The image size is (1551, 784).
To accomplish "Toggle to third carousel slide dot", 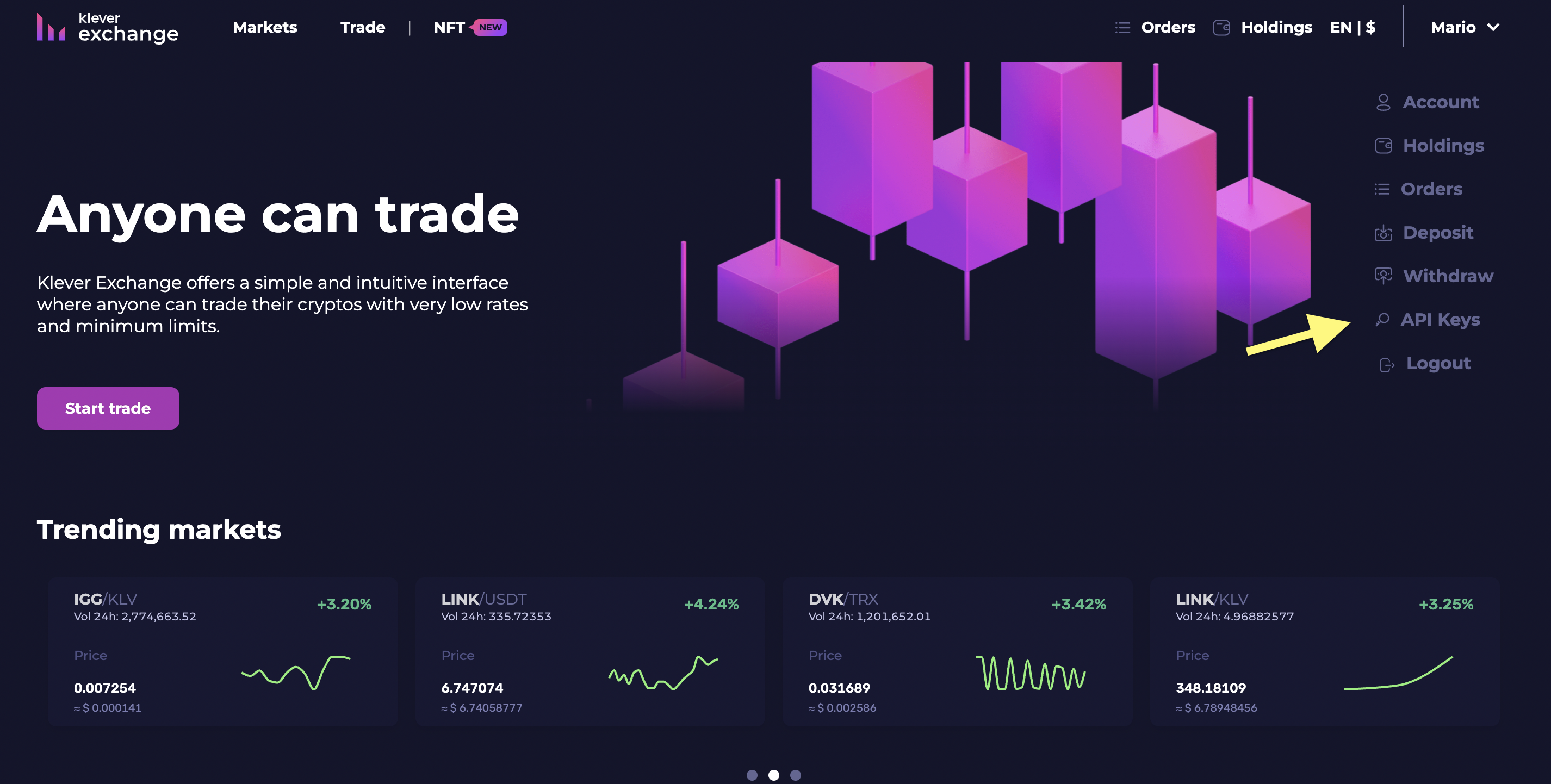I will click(x=795, y=774).
